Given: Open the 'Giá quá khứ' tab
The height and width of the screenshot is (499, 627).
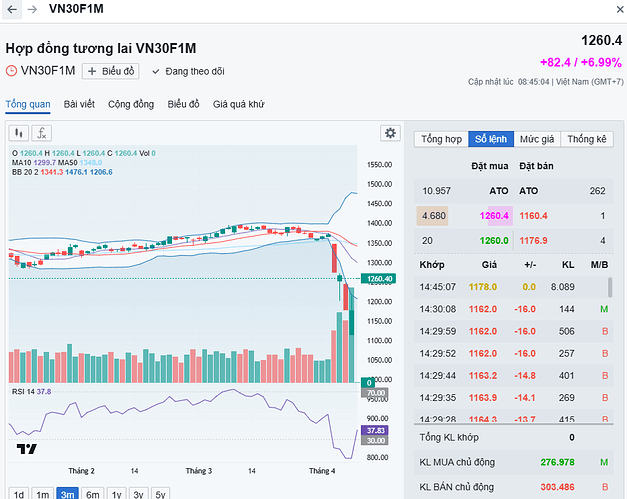Looking at the screenshot, I should [240, 104].
